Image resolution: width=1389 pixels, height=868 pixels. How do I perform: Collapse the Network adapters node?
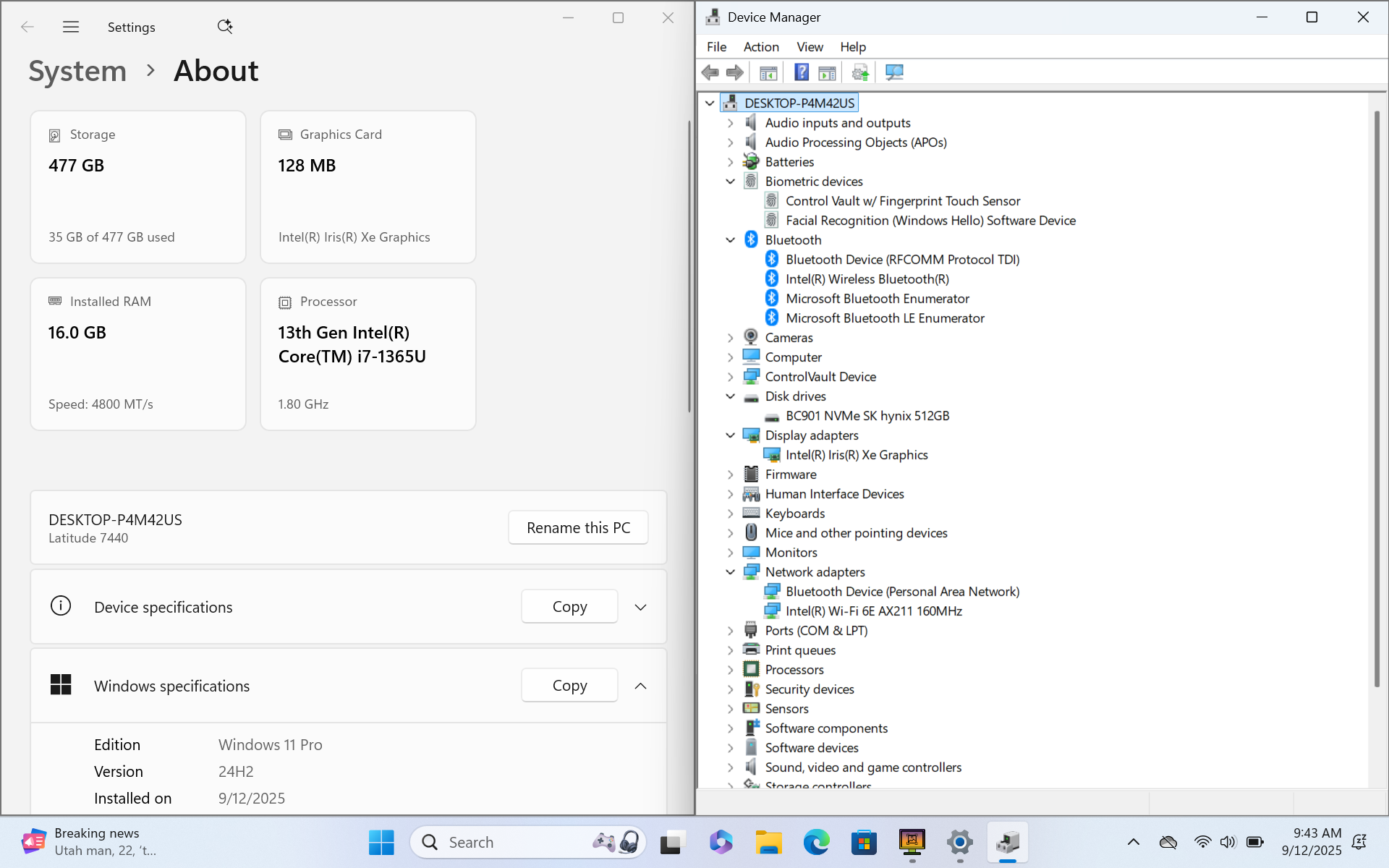(730, 572)
